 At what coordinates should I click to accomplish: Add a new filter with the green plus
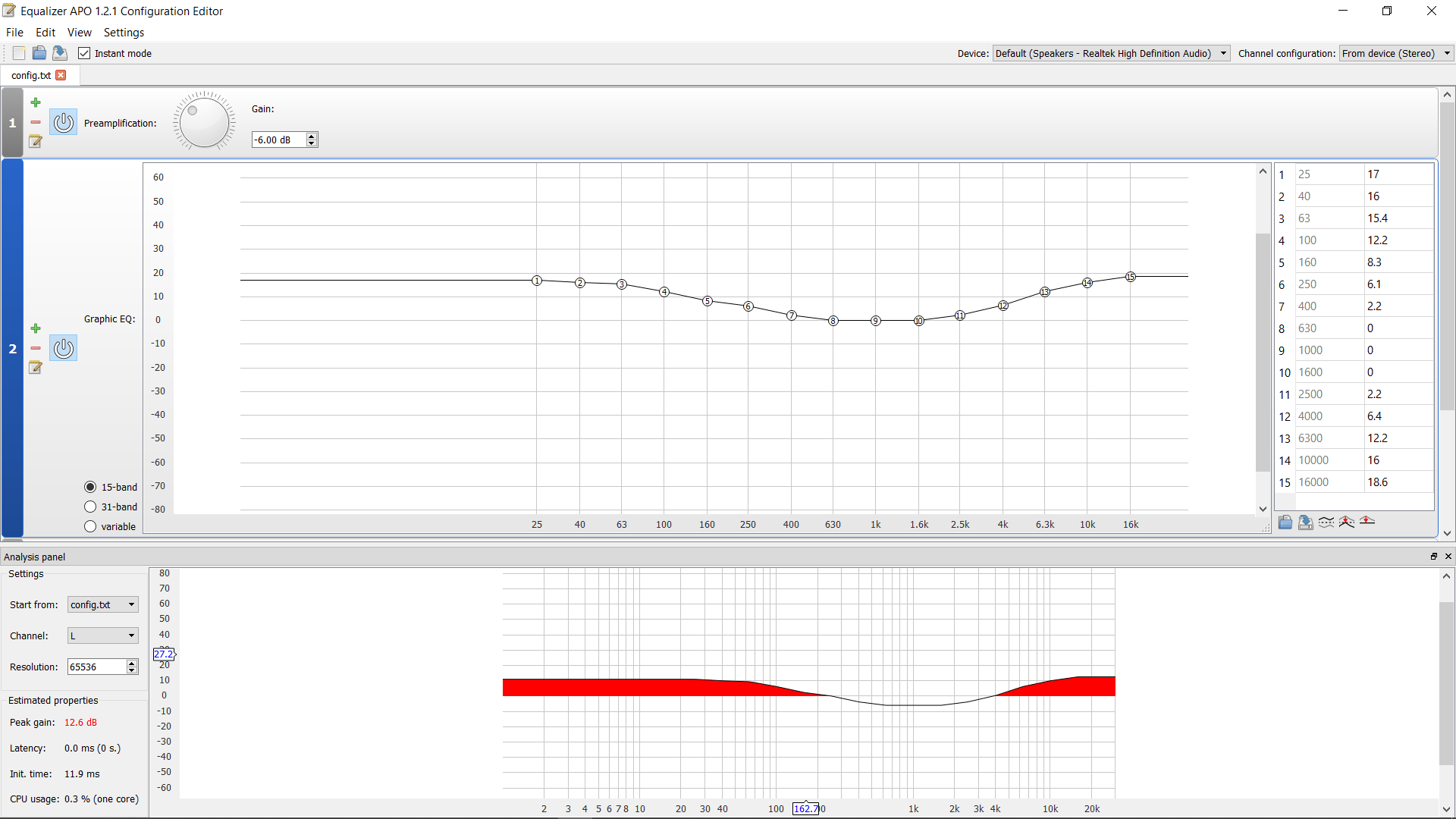[35, 102]
